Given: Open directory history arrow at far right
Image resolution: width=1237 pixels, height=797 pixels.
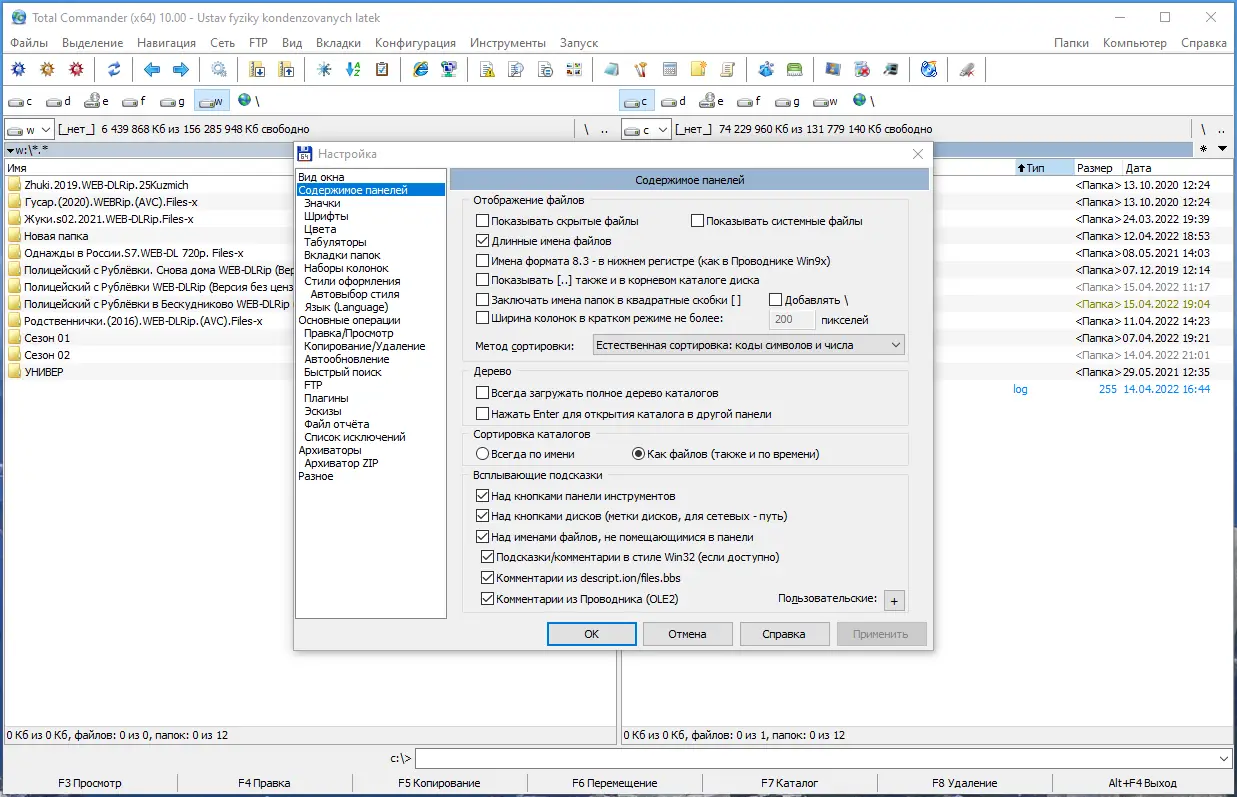Looking at the screenshot, I should point(1224,149).
